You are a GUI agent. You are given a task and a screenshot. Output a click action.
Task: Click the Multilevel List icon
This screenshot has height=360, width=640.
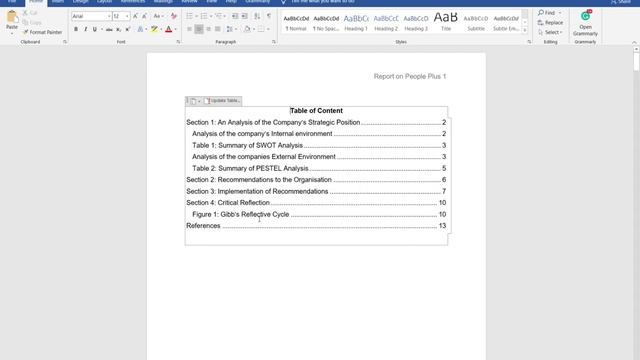(x=218, y=16)
